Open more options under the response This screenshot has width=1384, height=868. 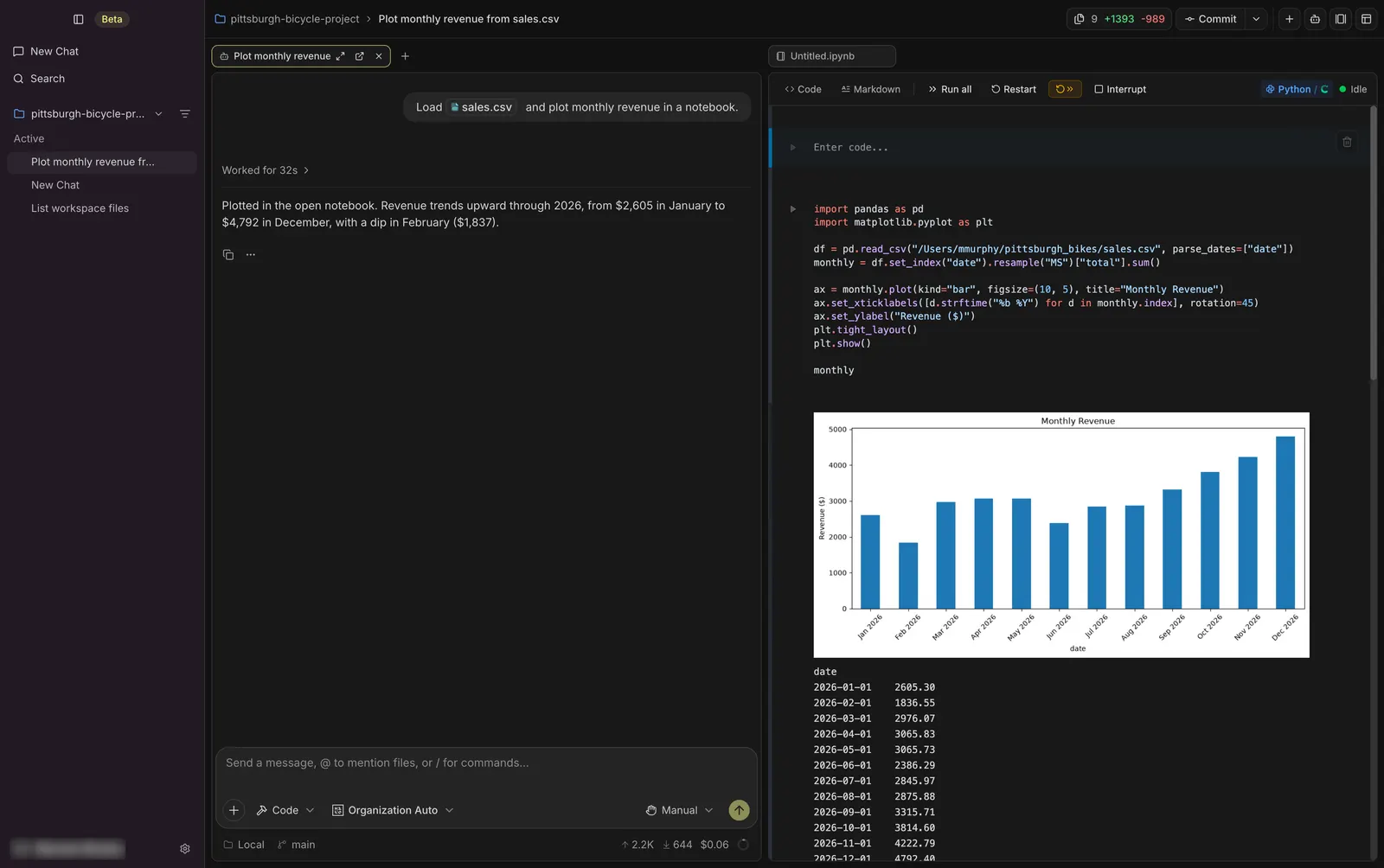click(x=251, y=255)
